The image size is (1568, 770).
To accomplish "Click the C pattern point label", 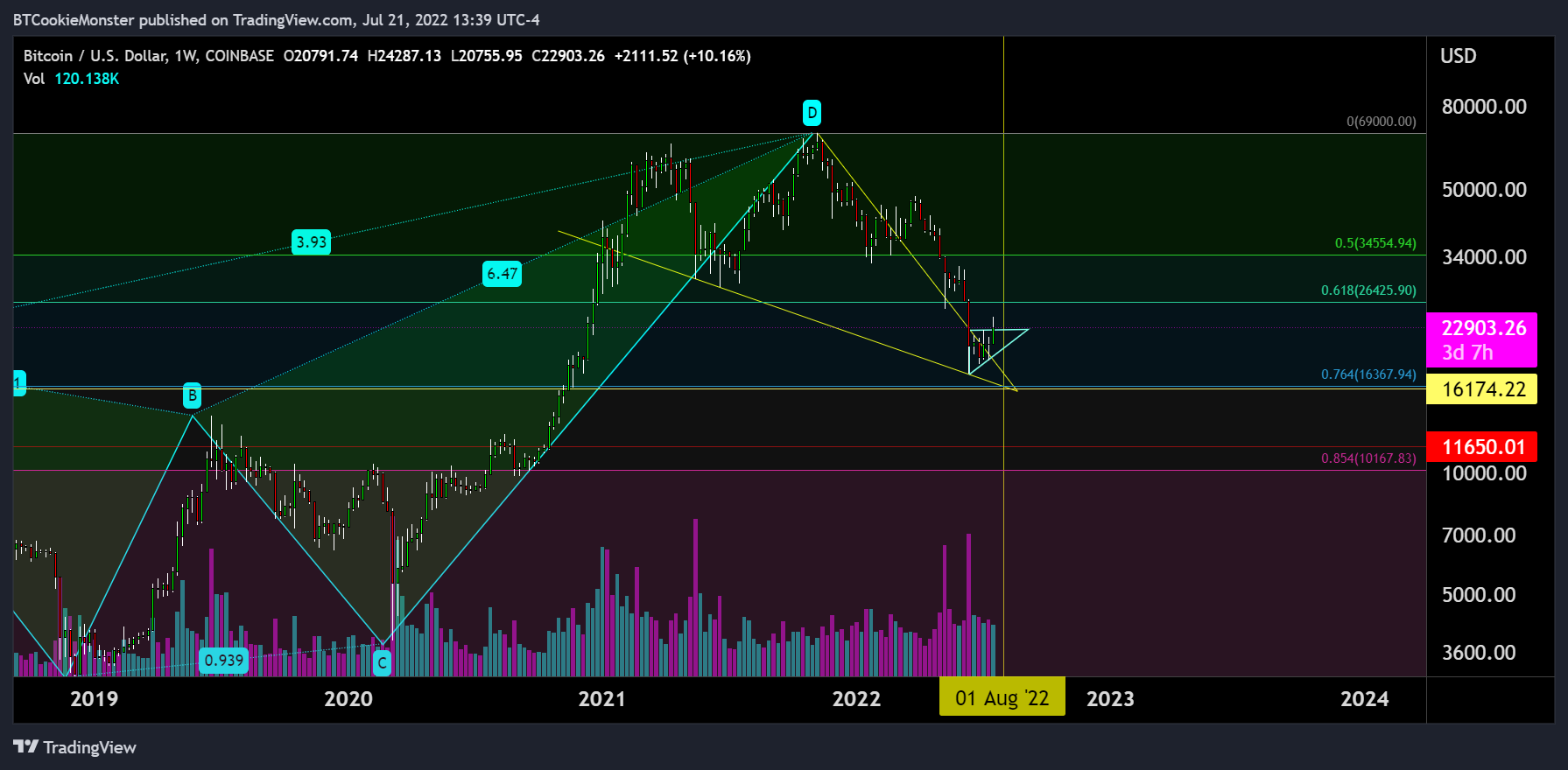I will [382, 663].
